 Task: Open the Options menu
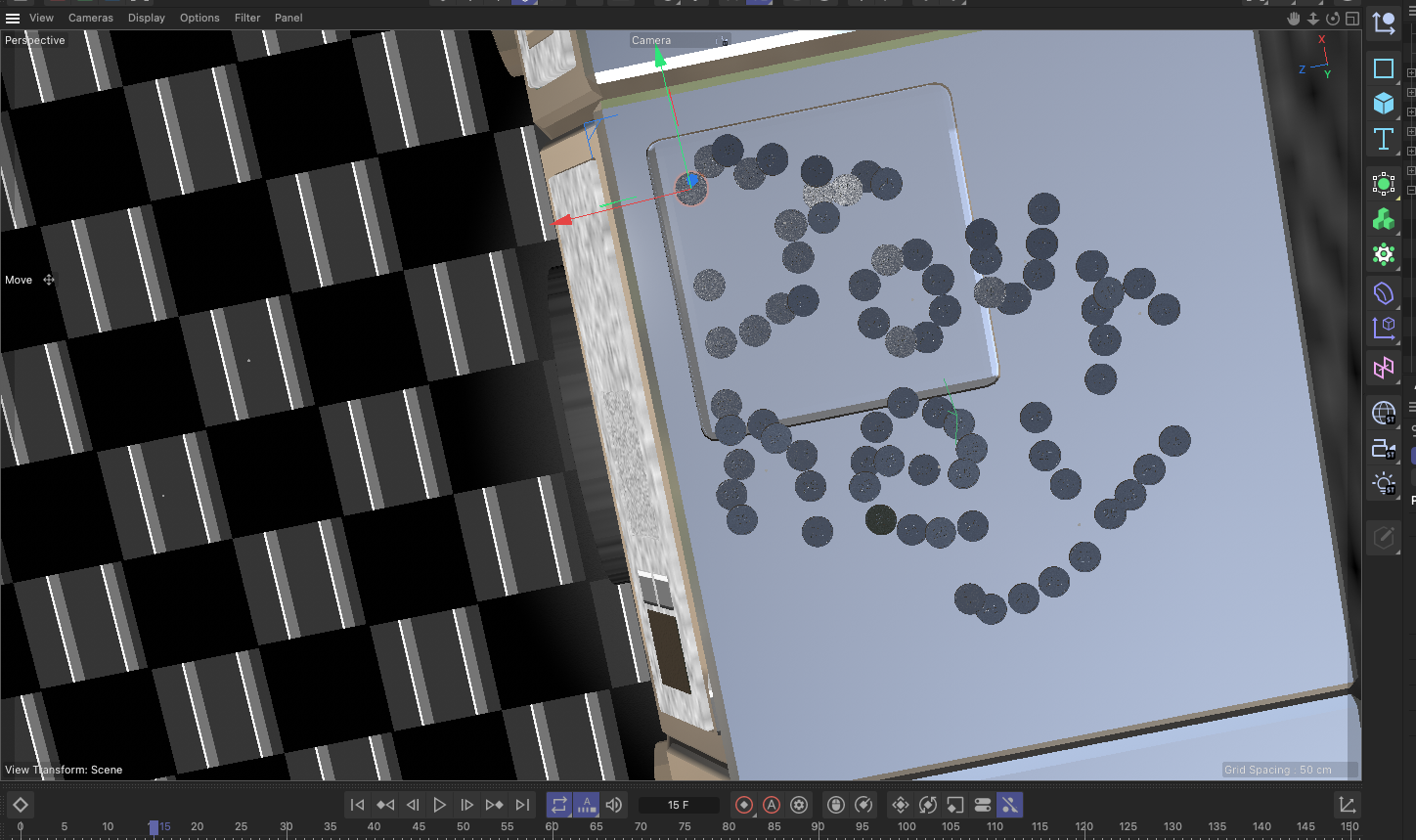click(x=199, y=18)
